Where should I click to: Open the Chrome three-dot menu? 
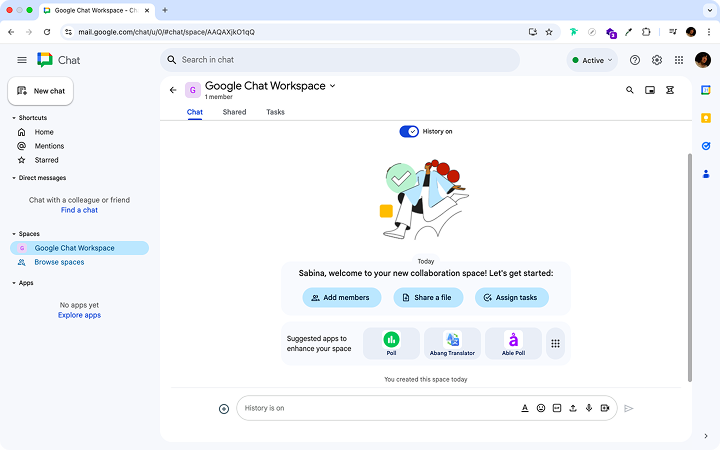click(709, 32)
